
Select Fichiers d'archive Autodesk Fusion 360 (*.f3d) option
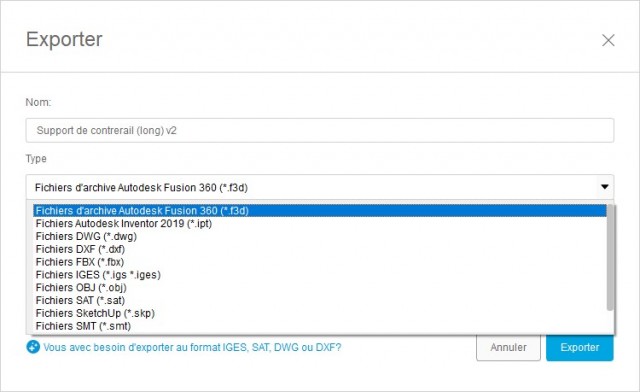pos(320,211)
